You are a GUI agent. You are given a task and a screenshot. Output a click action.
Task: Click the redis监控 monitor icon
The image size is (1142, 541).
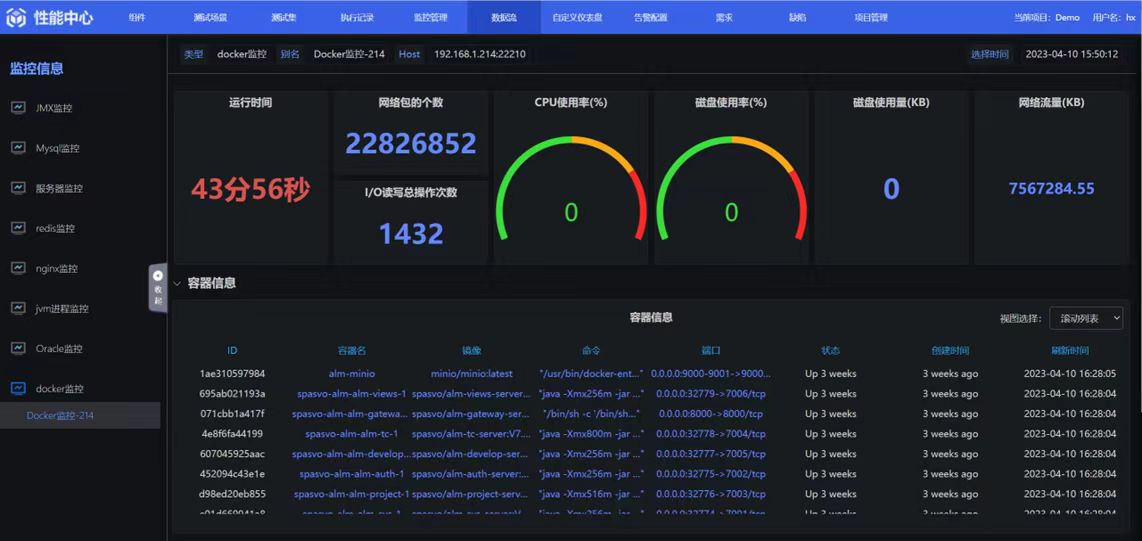[x=18, y=228]
